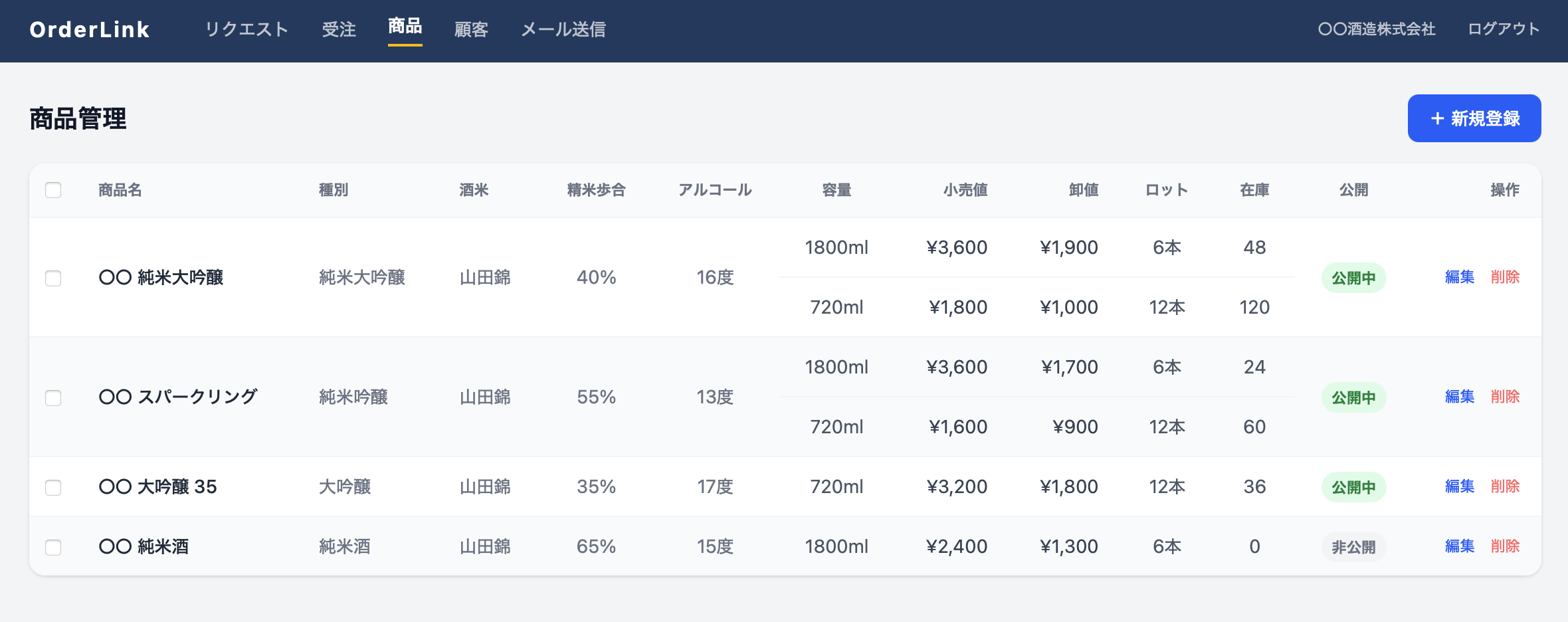Delete the 〇〇 純米酒 product
Screen dimensions: 1568x622
click(1506, 546)
